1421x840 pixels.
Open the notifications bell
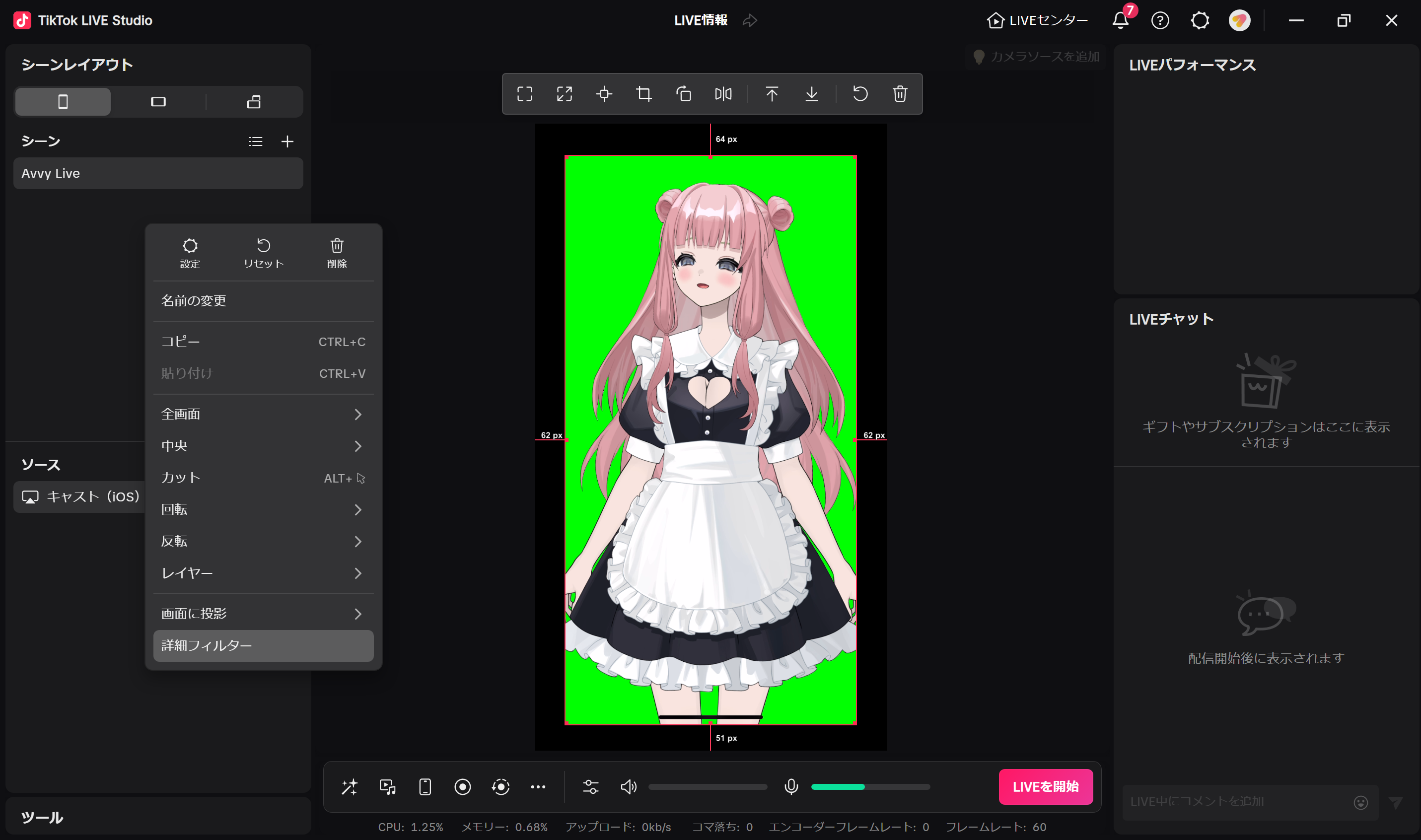pyautogui.click(x=1121, y=20)
